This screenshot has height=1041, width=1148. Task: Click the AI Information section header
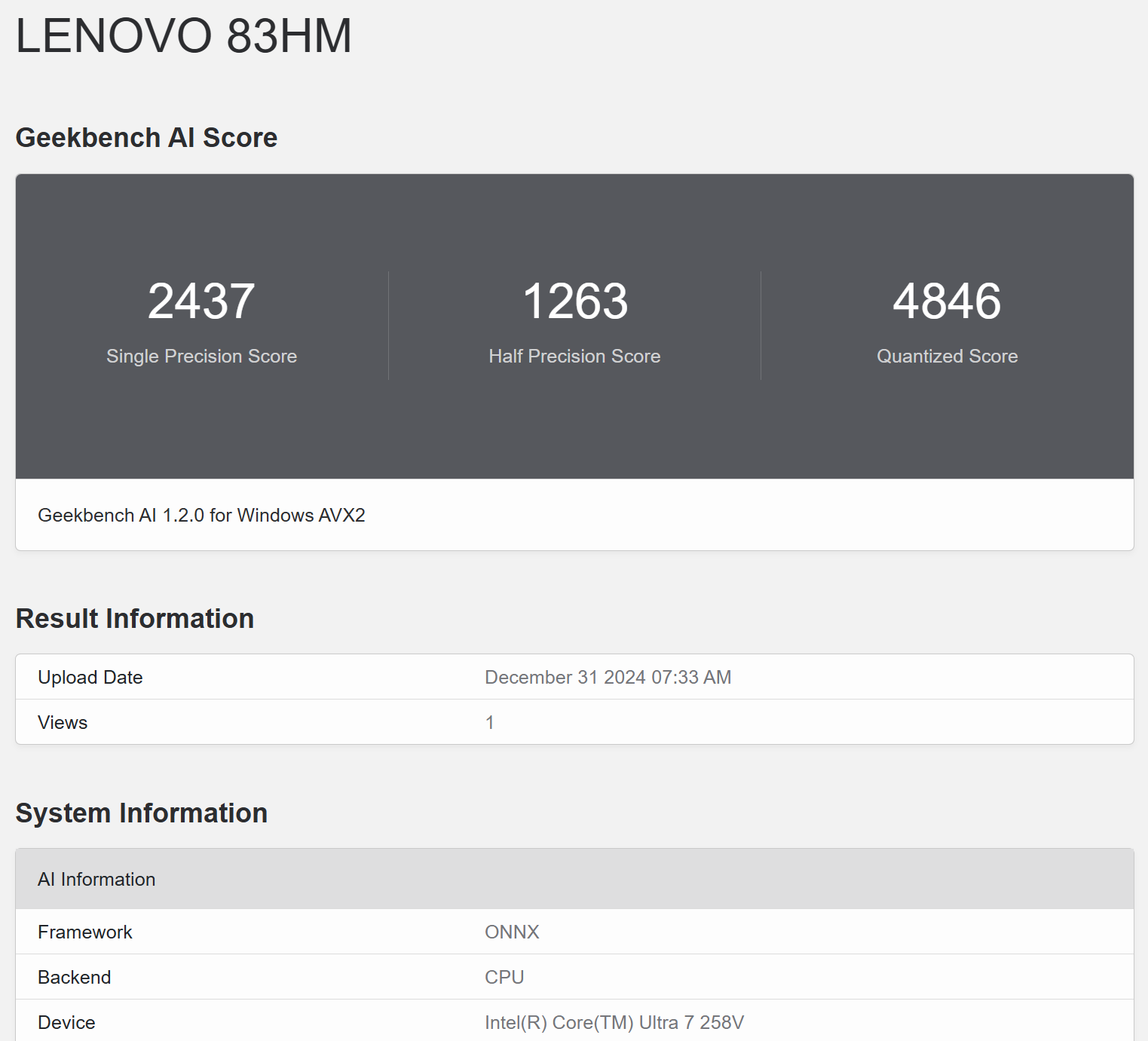96,879
